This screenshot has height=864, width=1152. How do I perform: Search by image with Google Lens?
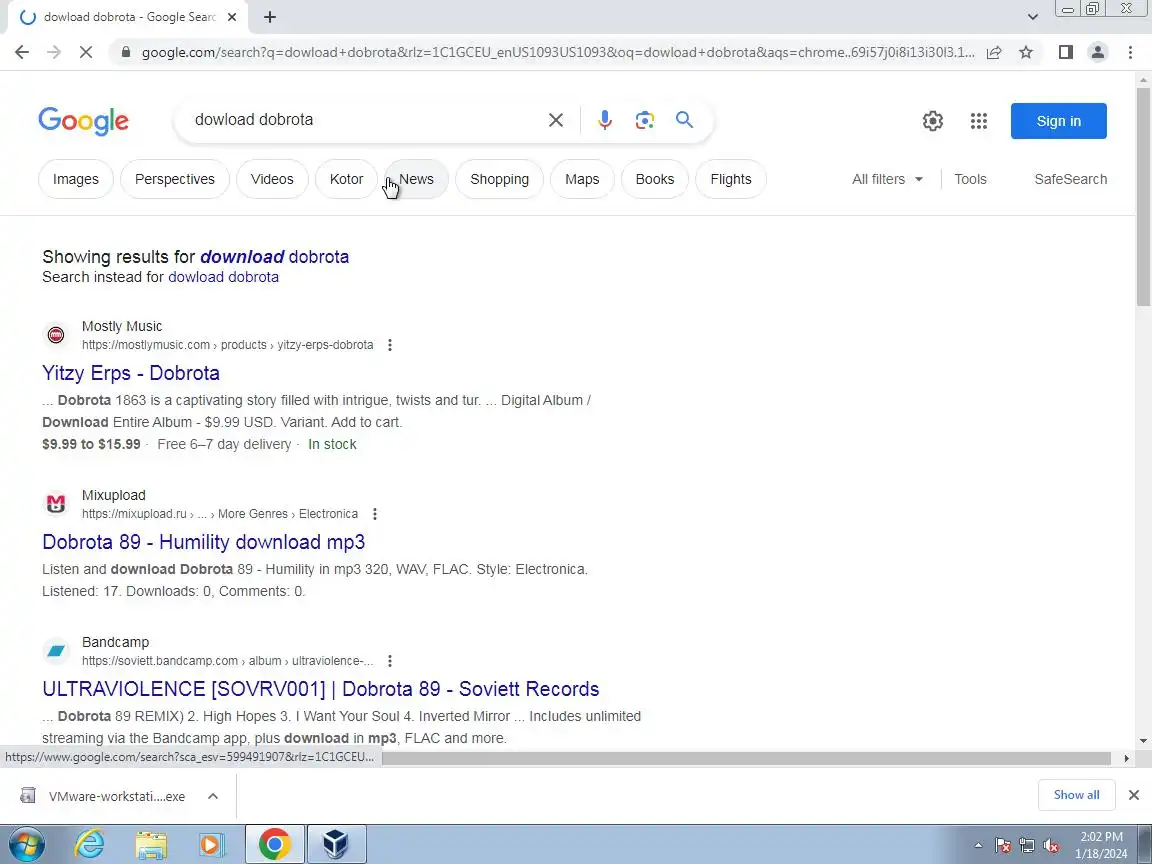coord(644,120)
